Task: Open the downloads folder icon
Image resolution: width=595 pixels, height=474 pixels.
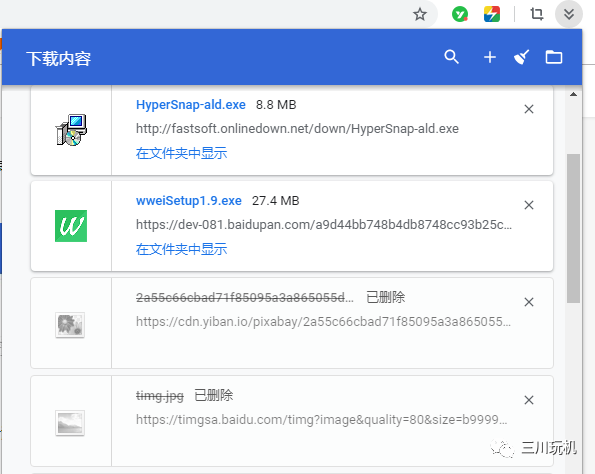Action: point(554,57)
